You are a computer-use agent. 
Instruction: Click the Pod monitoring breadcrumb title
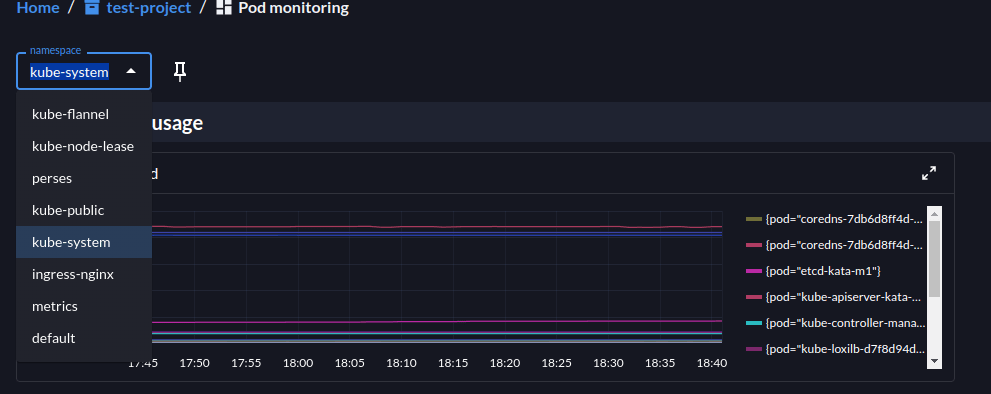(x=293, y=8)
